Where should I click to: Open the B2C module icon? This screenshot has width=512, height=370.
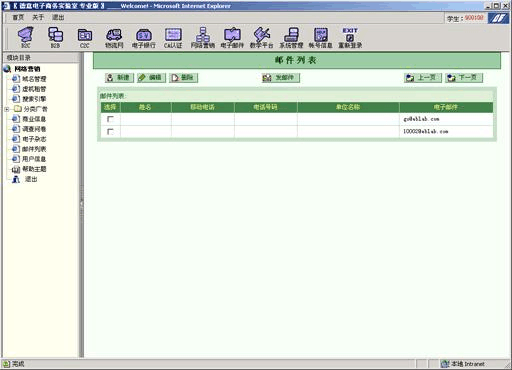tap(26, 37)
